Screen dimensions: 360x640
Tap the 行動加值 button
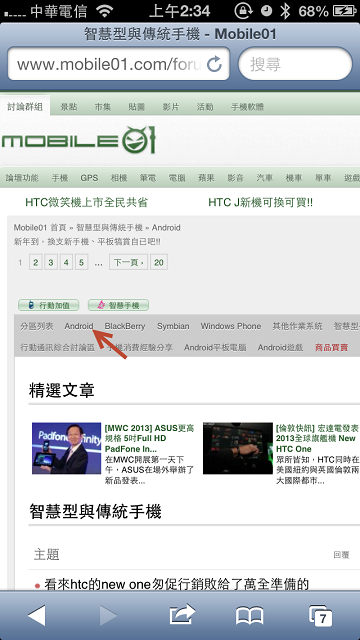(x=49, y=305)
